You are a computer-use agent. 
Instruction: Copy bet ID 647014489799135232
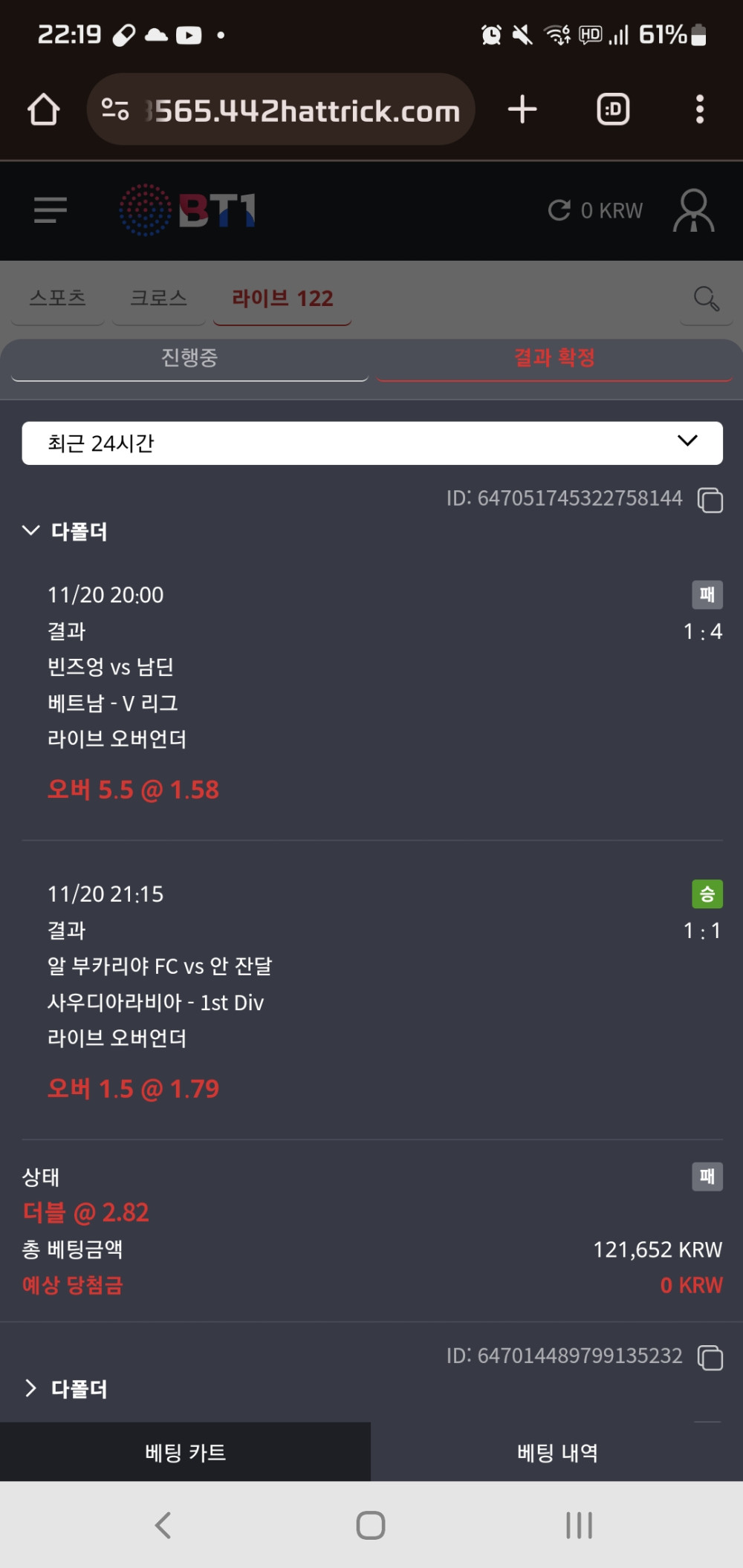coord(710,1358)
